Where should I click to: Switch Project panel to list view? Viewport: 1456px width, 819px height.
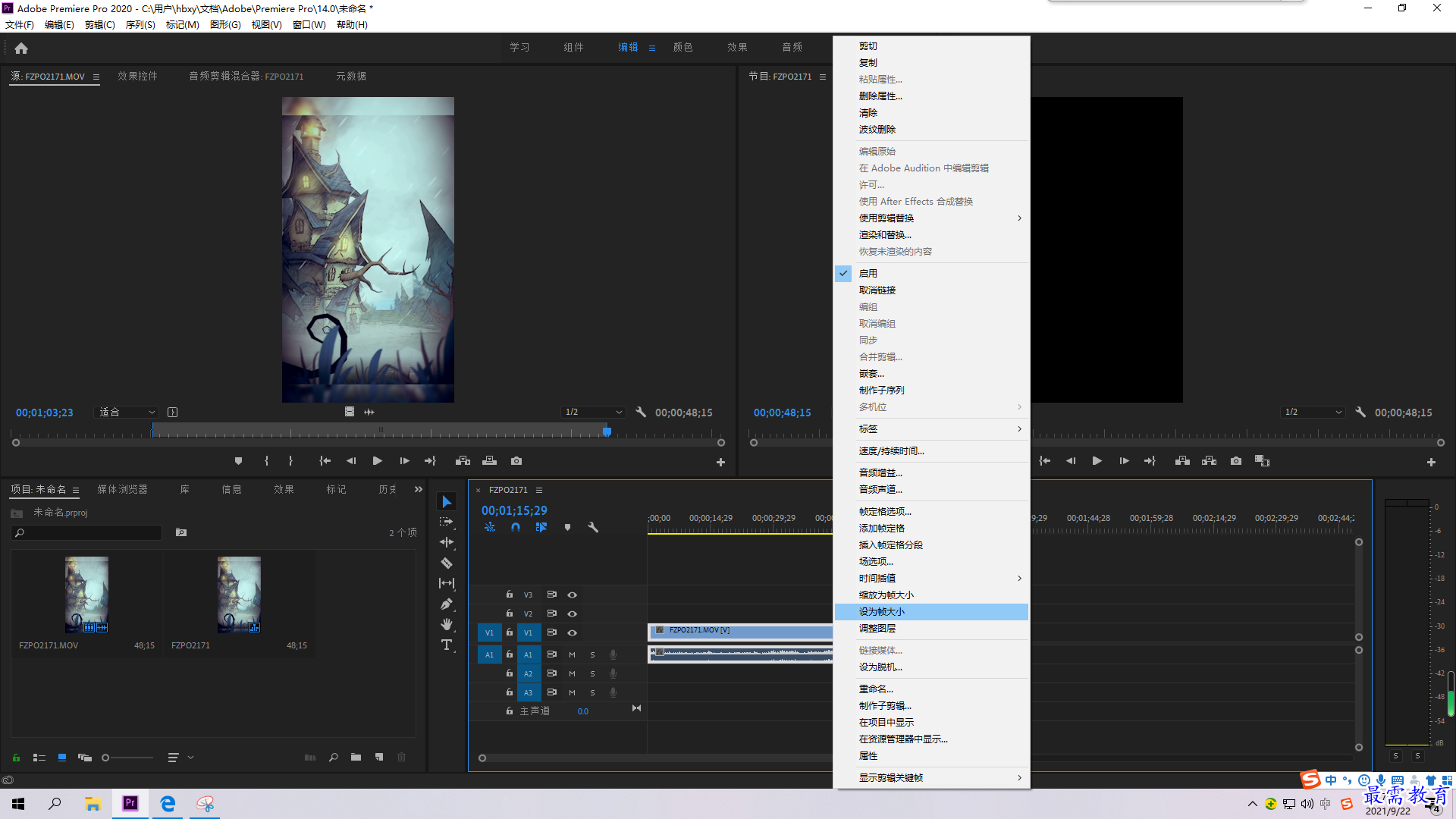[x=39, y=757]
